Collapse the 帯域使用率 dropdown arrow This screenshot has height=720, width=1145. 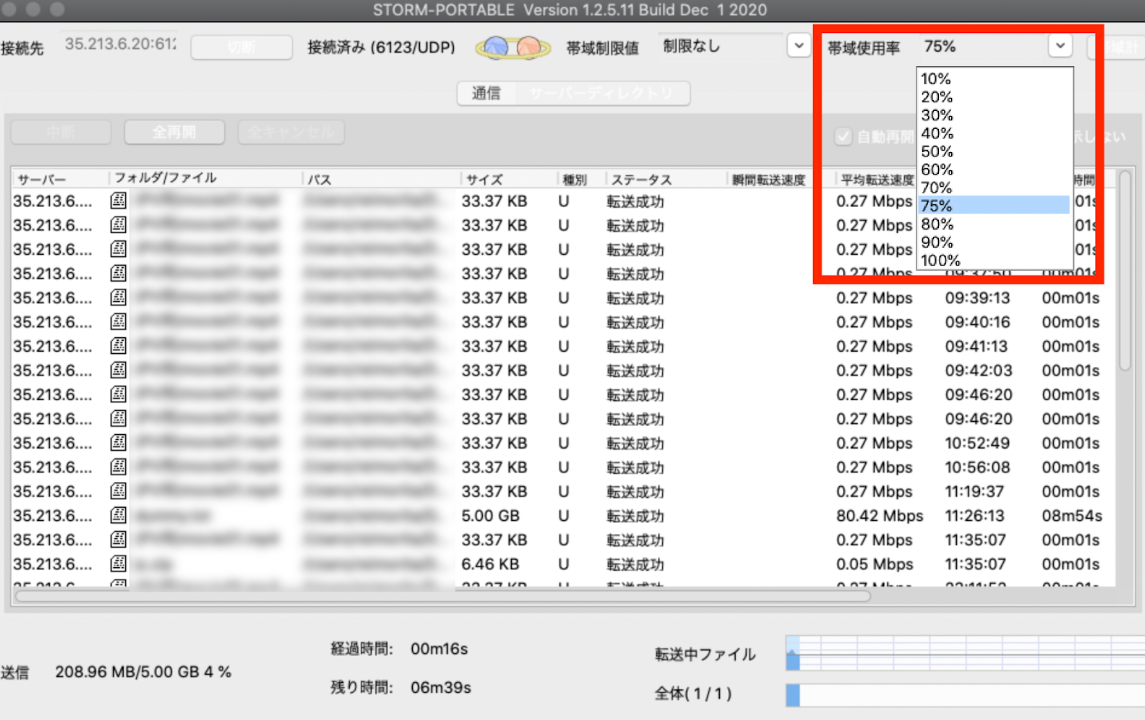pyautogui.click(x=1060, y=46)
